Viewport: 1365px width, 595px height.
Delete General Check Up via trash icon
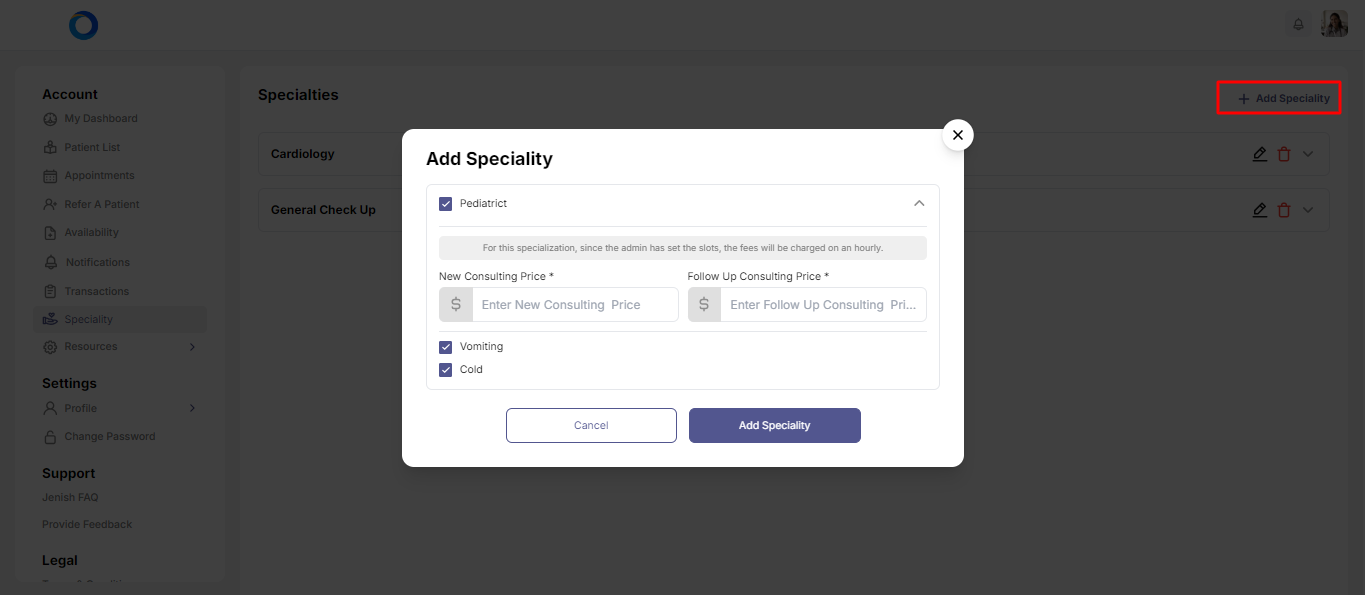point(1284,210)
